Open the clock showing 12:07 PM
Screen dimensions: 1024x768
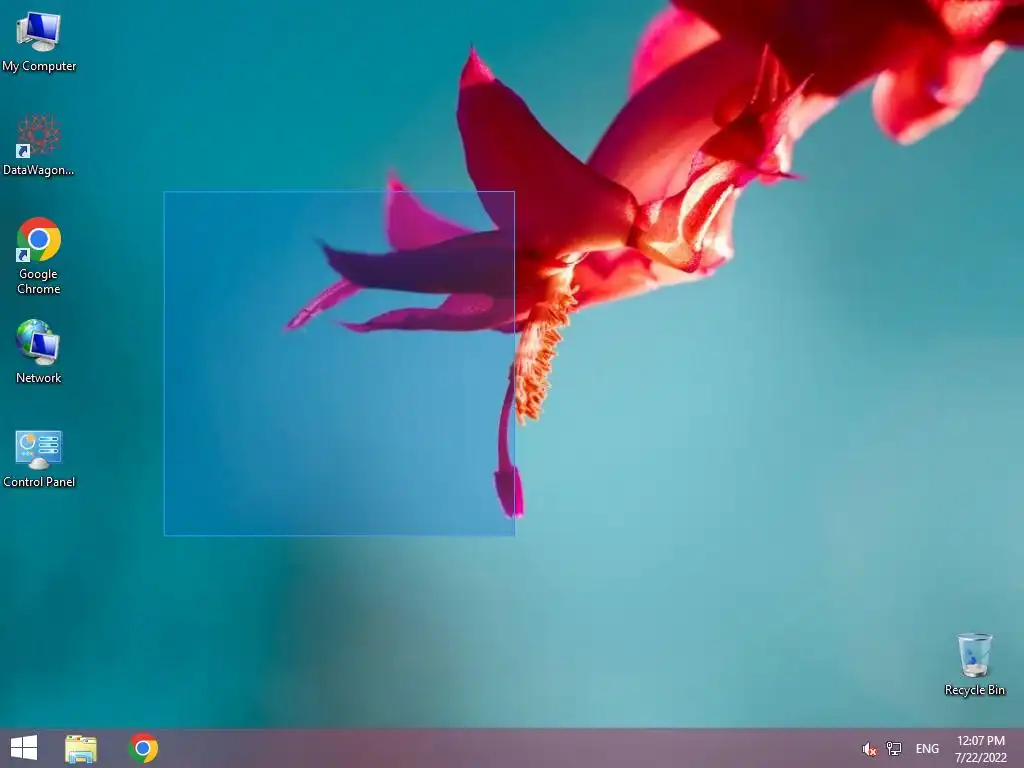pyautogui.click(x=980, y=741)
